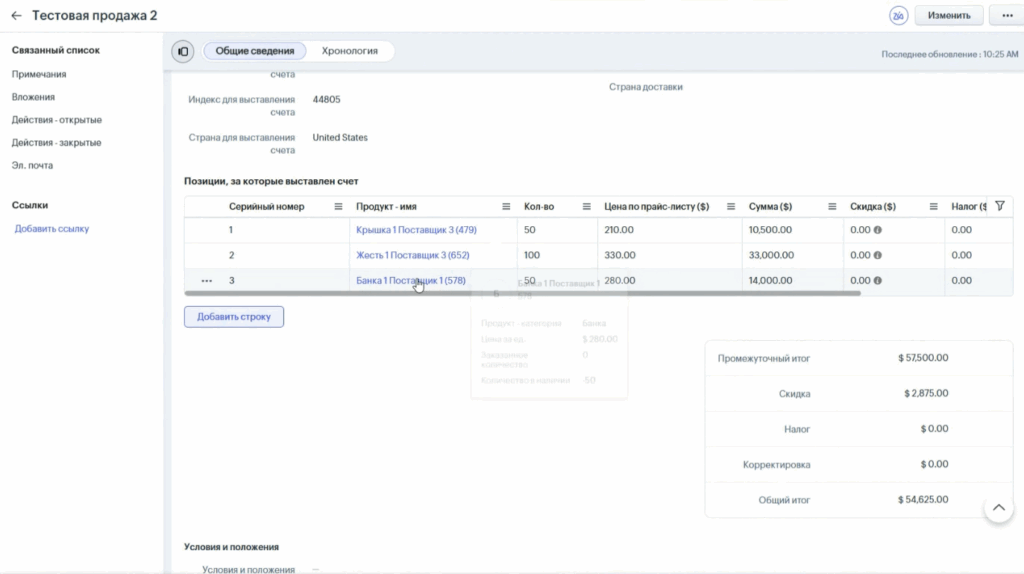Open the three-dot row menu for row 3

click(206, 281)
